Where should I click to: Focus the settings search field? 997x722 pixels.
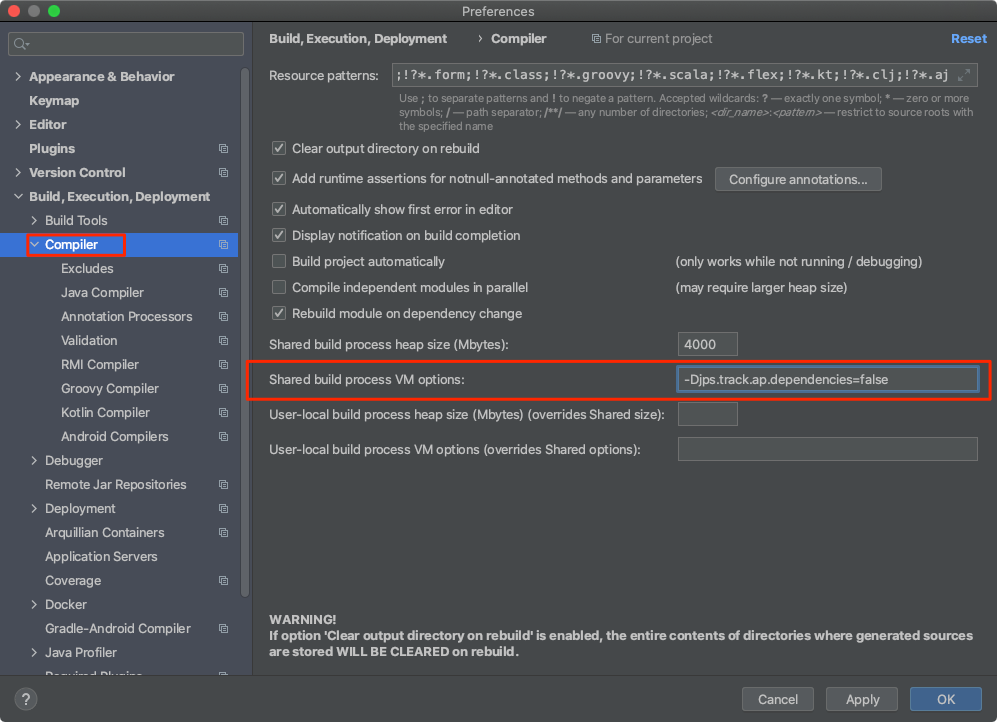click(126, 44)
